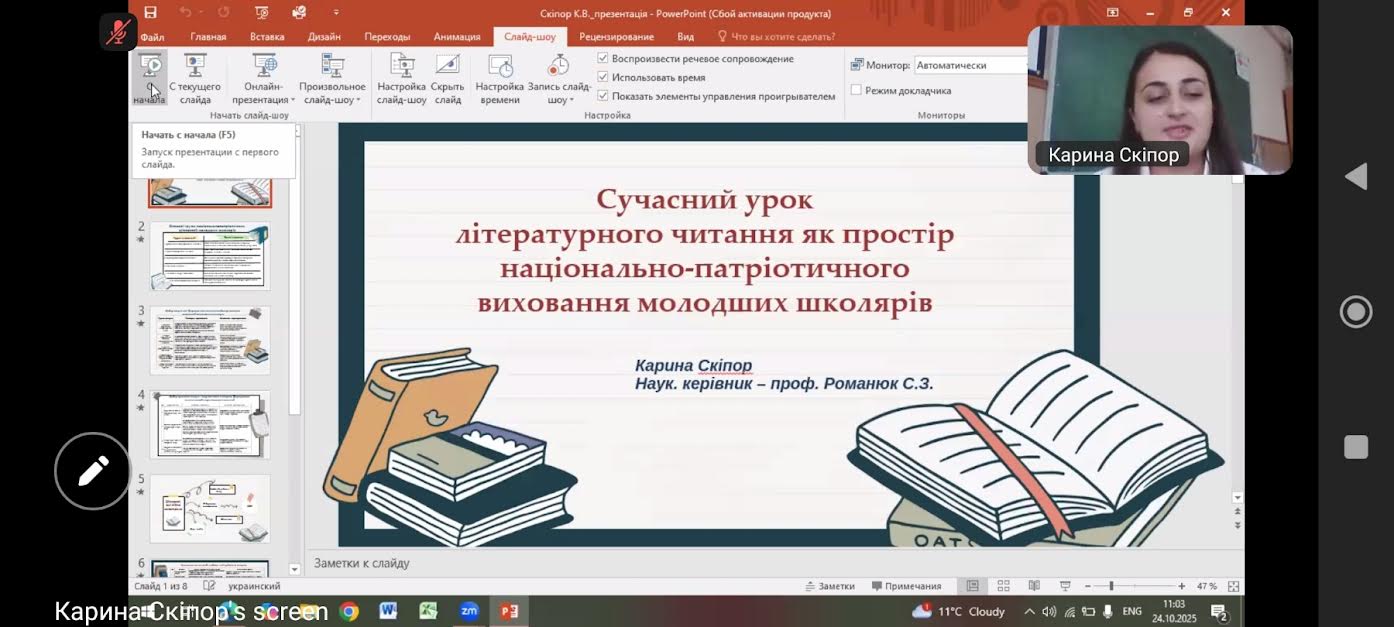Start presentation from the status bar icon

click(1065, 585)
